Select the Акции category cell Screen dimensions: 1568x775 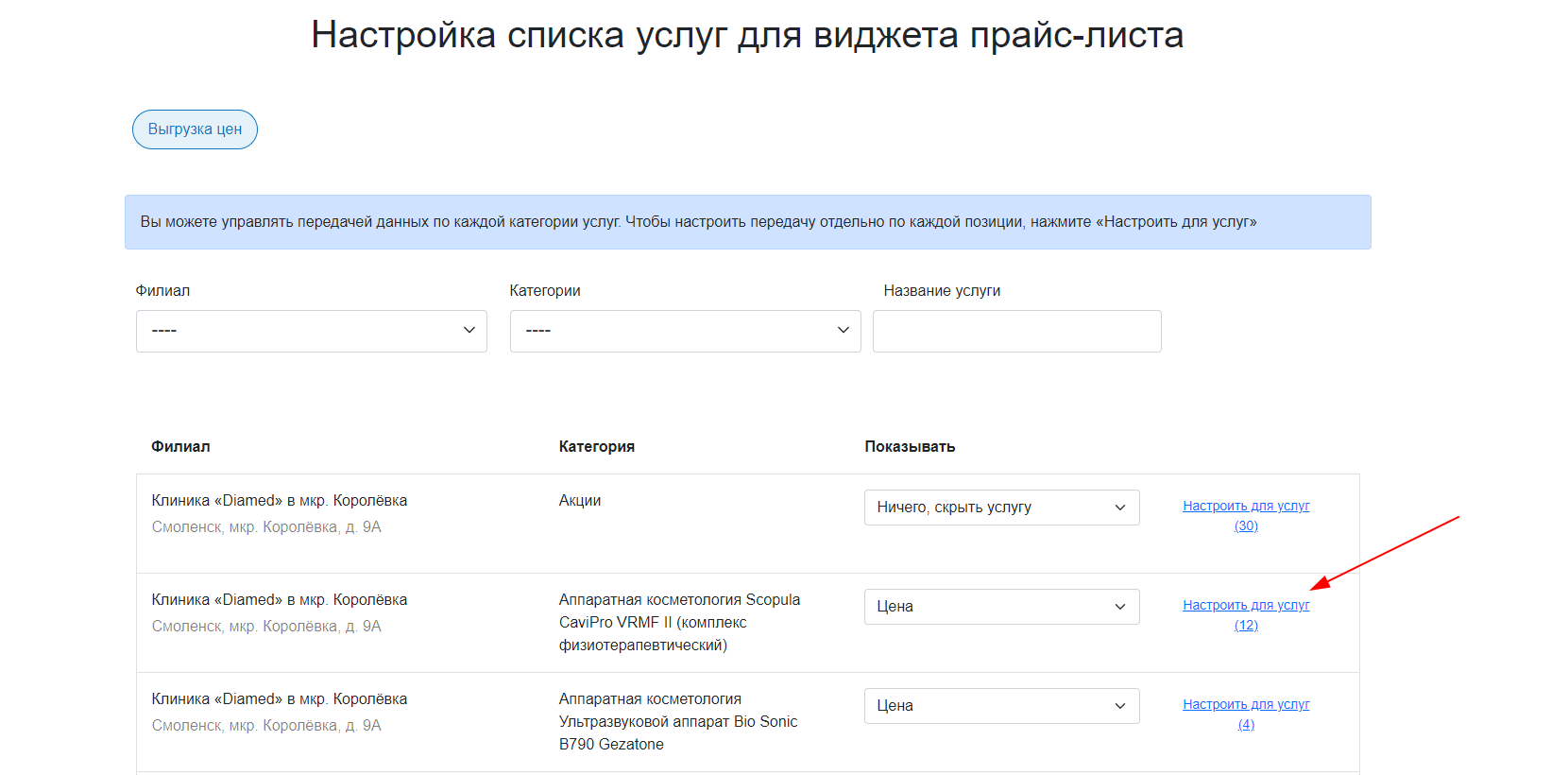click(x=580, y=501)
